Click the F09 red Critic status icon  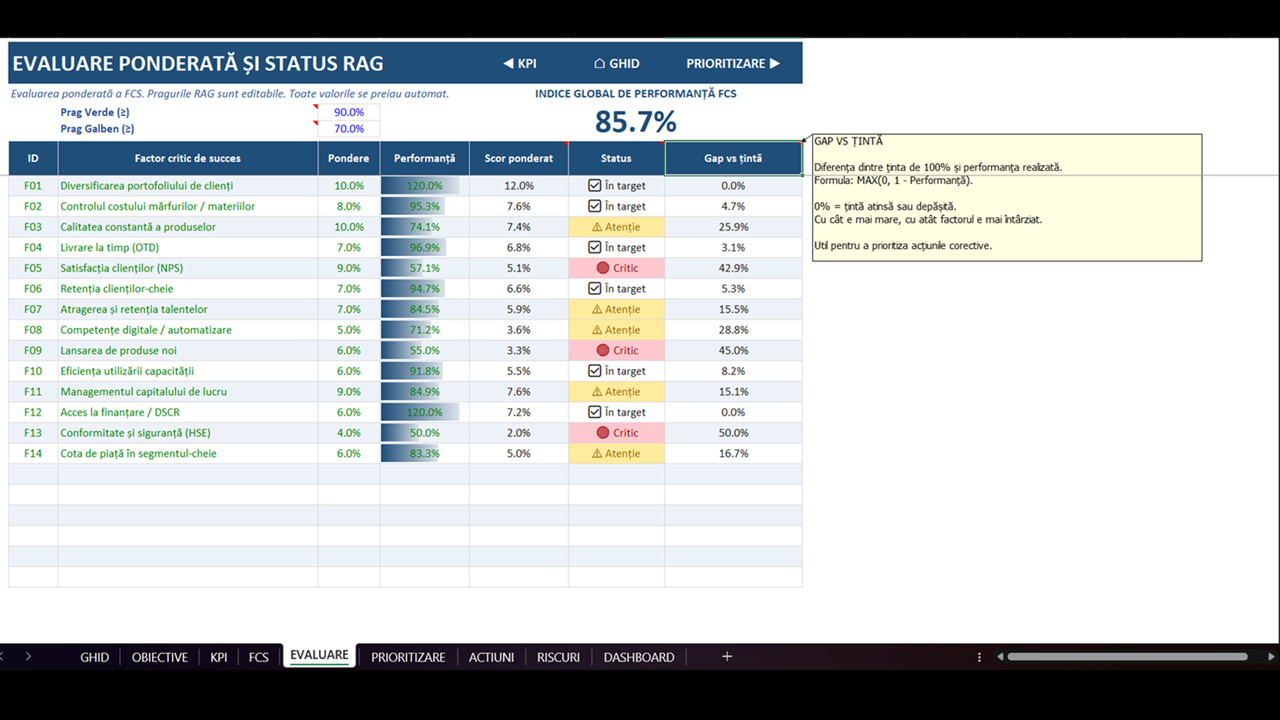coord(602,350)
